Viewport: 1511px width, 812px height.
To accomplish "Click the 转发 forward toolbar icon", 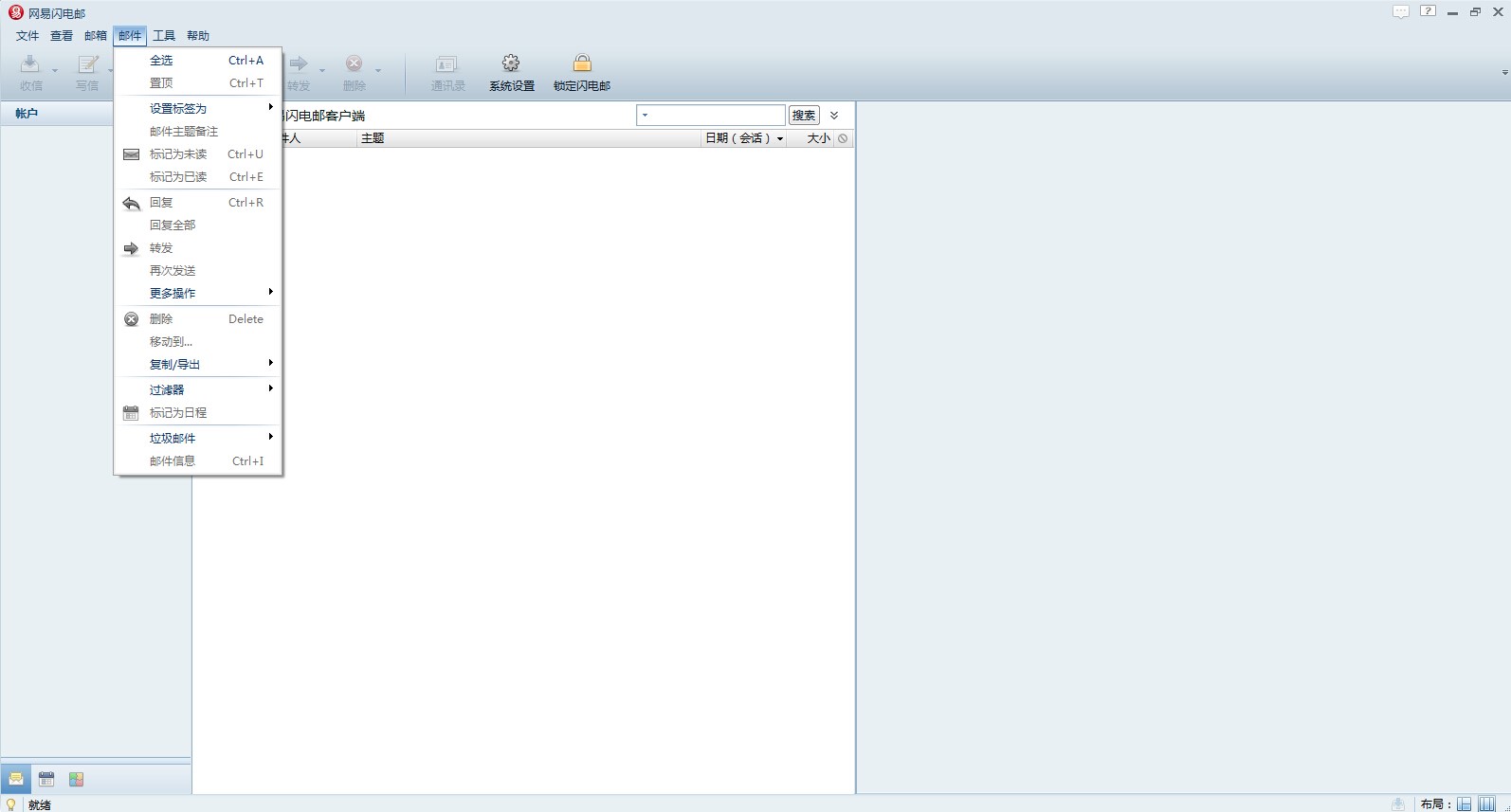I will 299,64.
